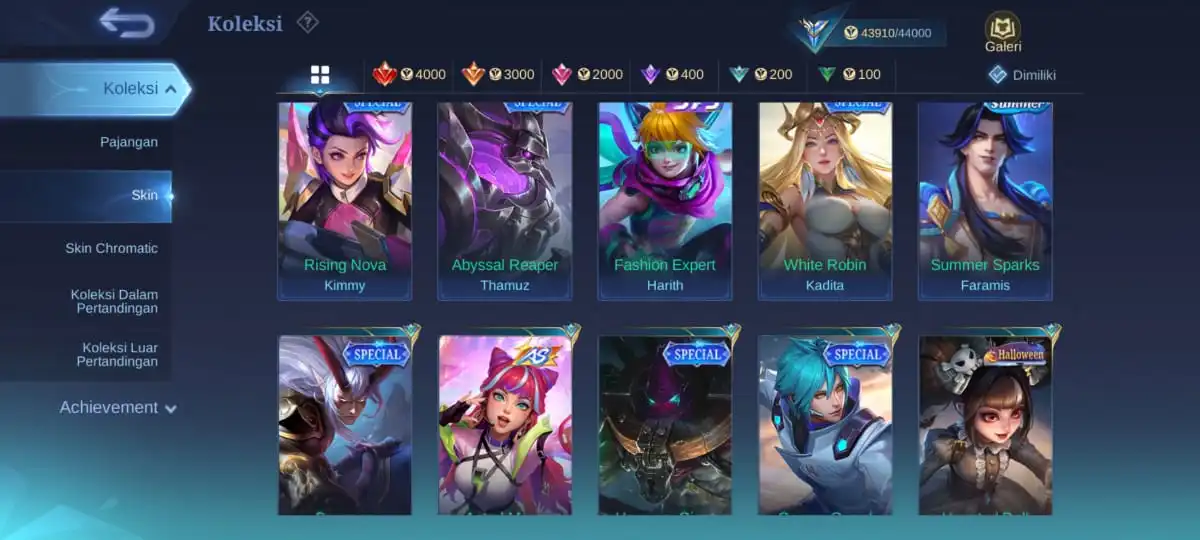Screen dimensions: 1200x540
Task: Open the Koleksi help question mark
Action: (x=308, y=22)
